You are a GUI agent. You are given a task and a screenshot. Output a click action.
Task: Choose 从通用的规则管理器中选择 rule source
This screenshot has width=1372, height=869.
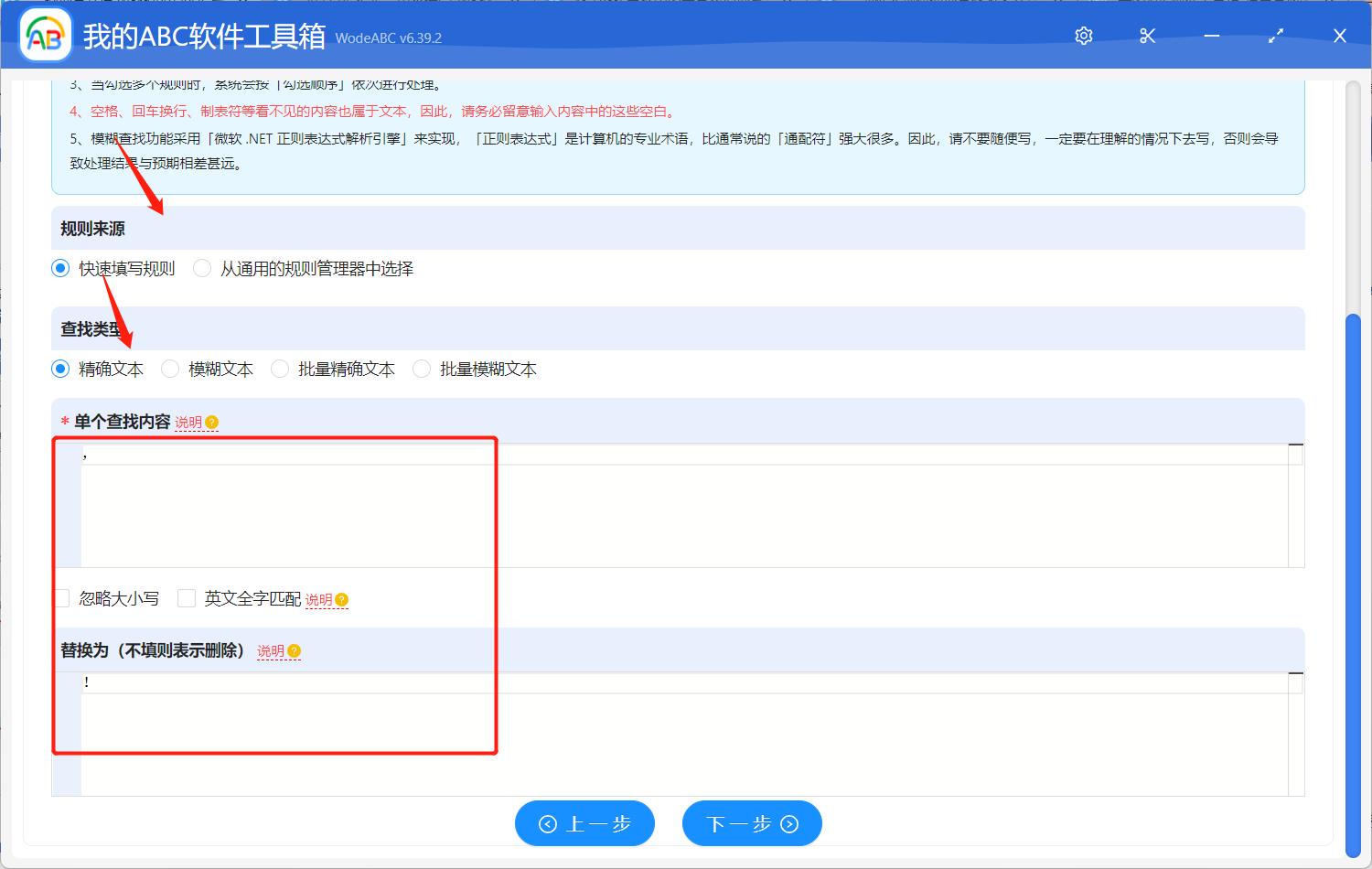201,268
